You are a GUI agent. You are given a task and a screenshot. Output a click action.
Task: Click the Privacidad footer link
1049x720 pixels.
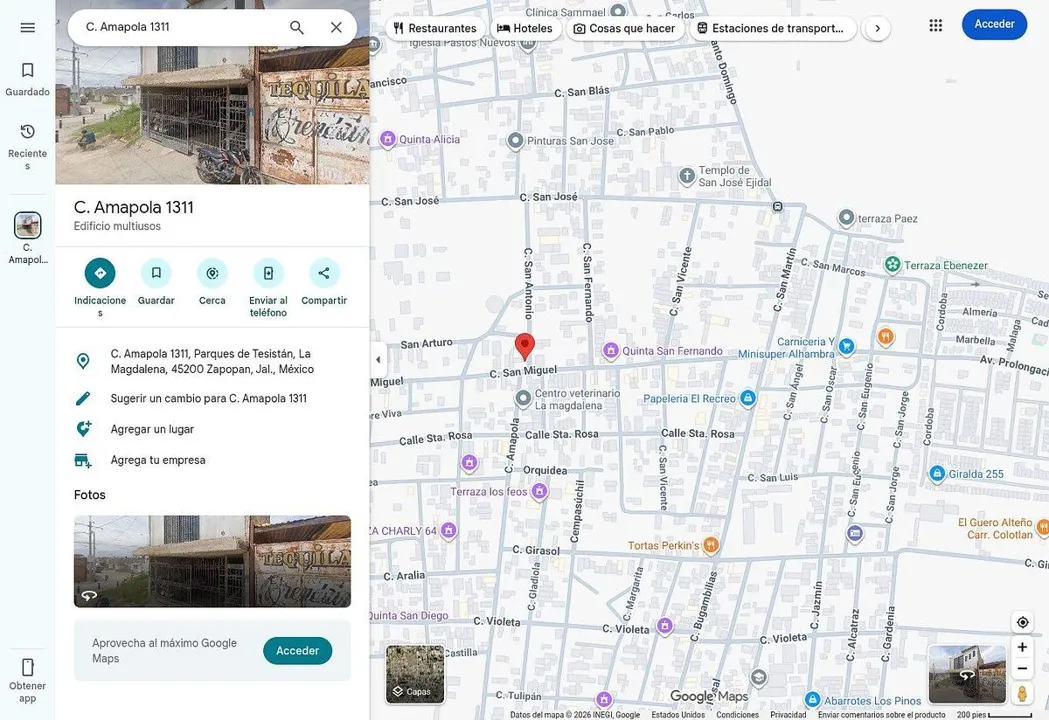[788, 715]
